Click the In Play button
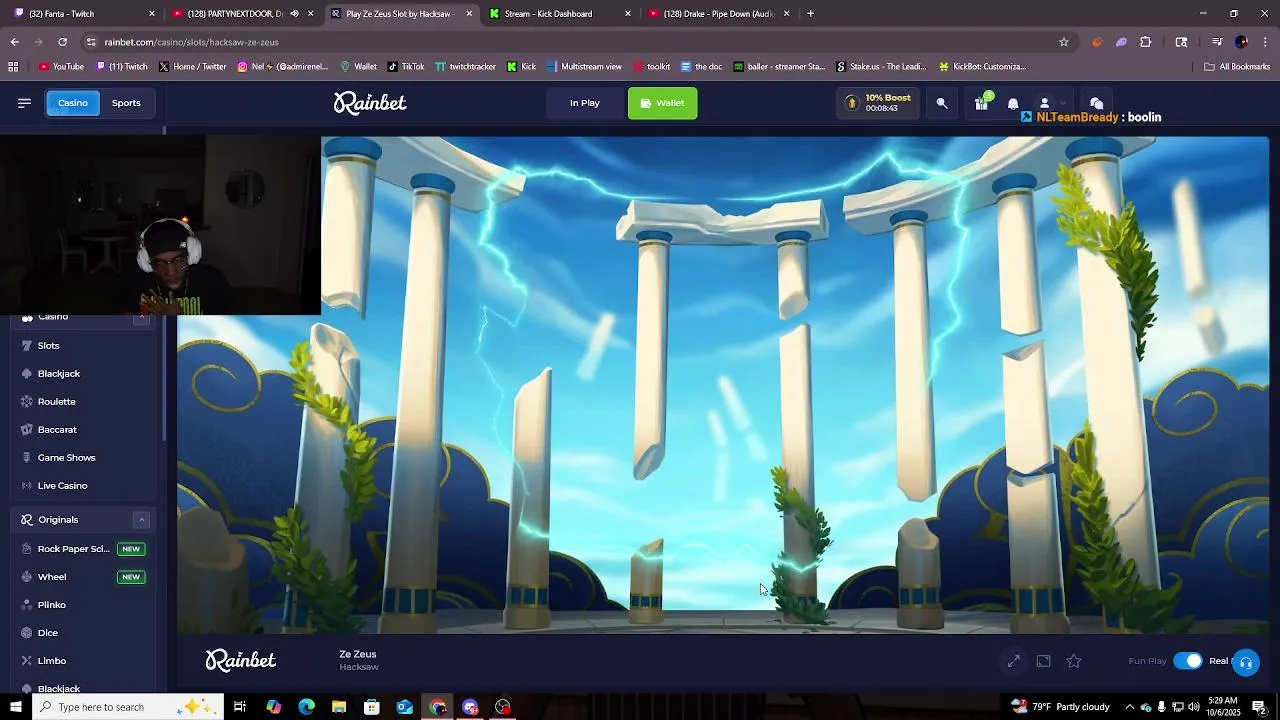Image resolution: width=1280 pixels, height=720 pixels. click(x=585, y=103)
